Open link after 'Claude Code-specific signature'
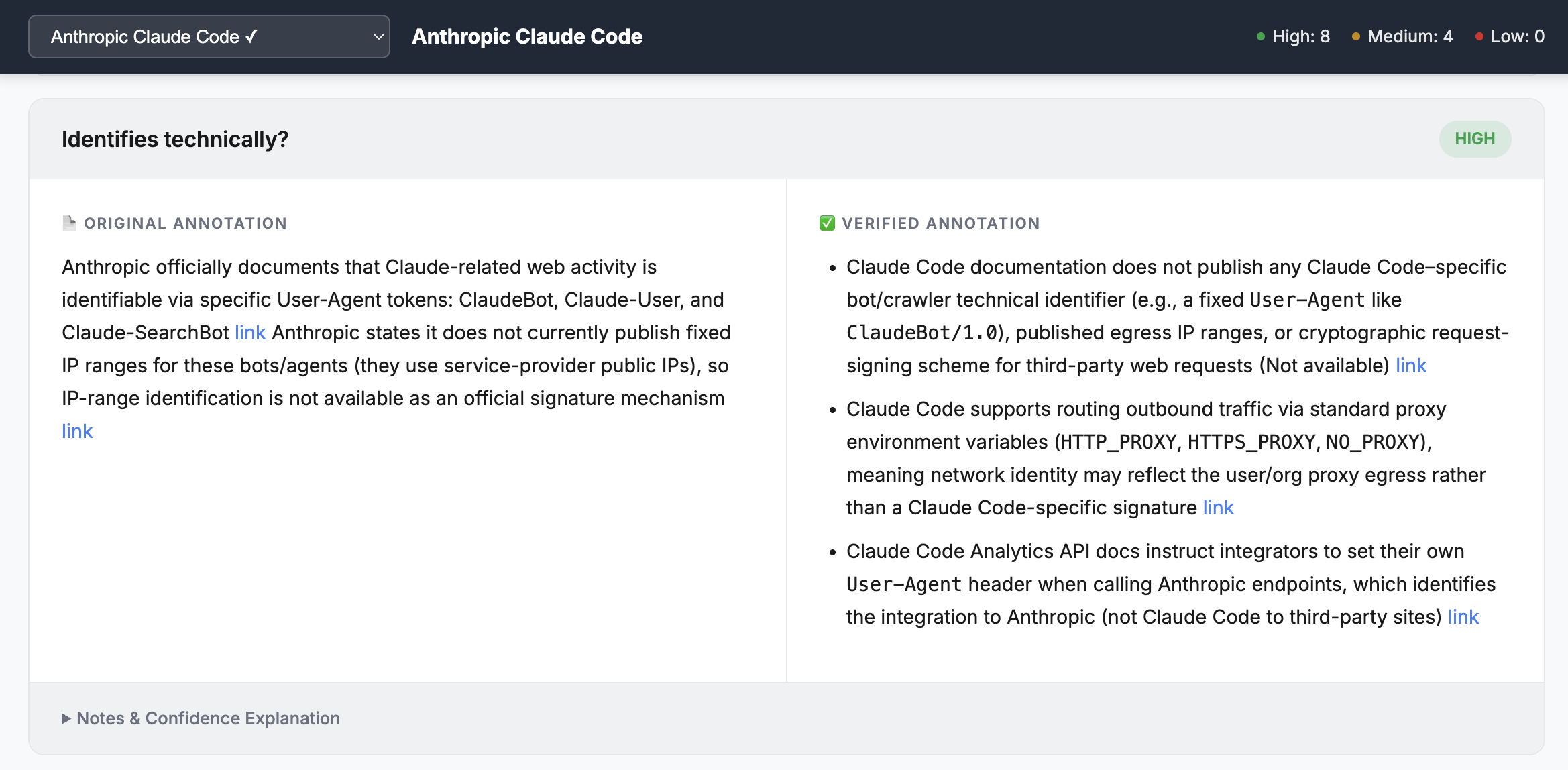Viewport: 1568px width, 770px height. [1218, 508]
